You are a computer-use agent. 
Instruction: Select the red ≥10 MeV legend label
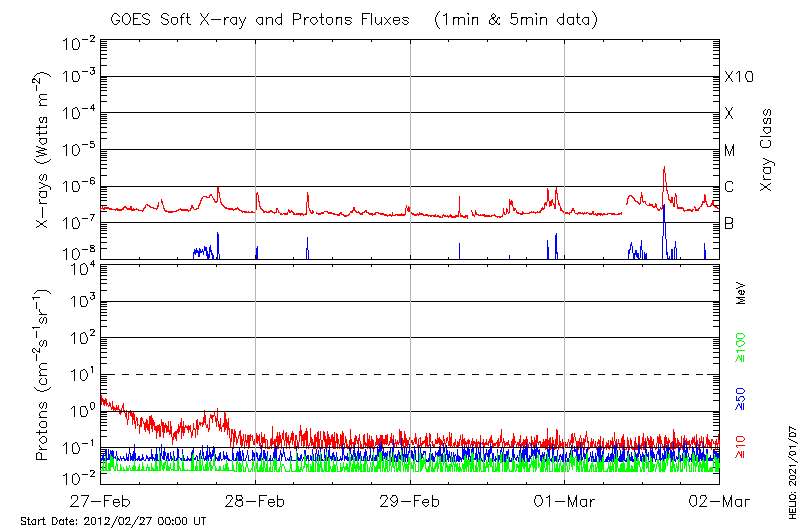click(741, 446)
